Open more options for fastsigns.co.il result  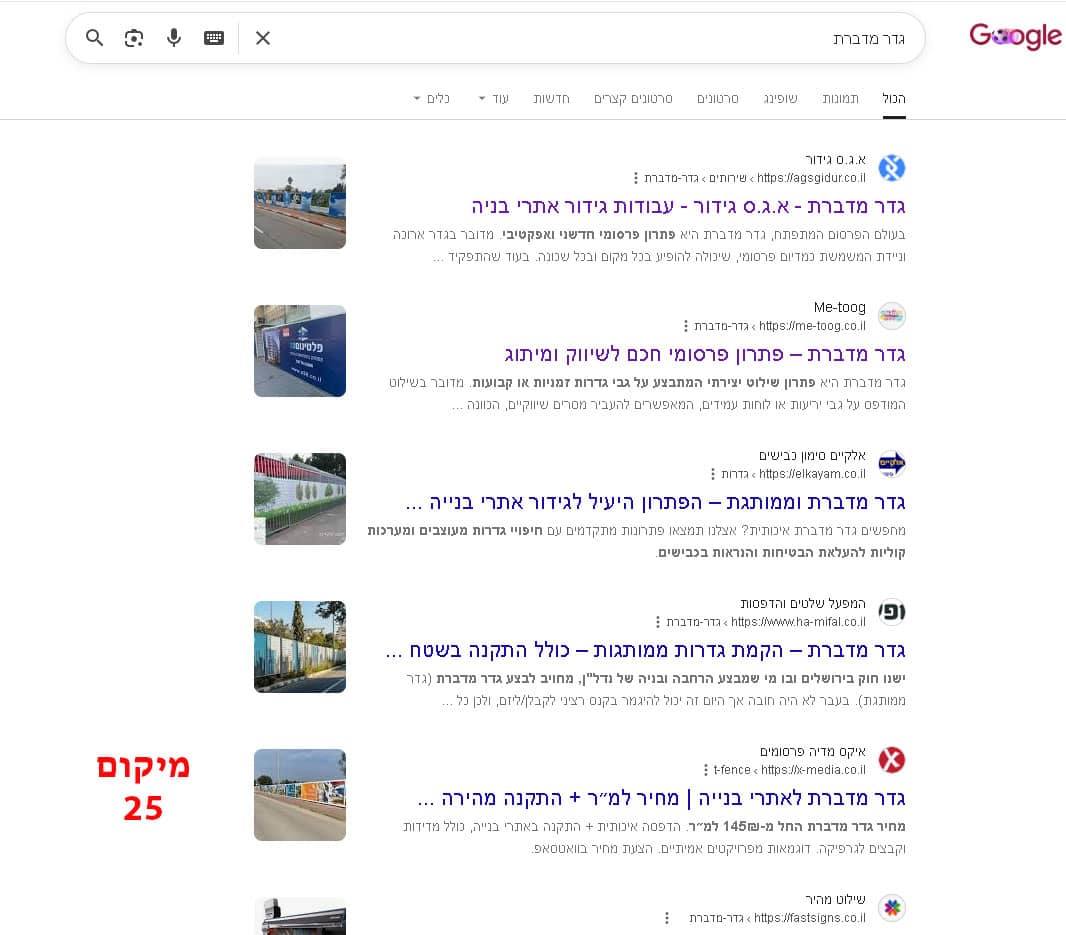pyautogui.click(x=667, y=918)
